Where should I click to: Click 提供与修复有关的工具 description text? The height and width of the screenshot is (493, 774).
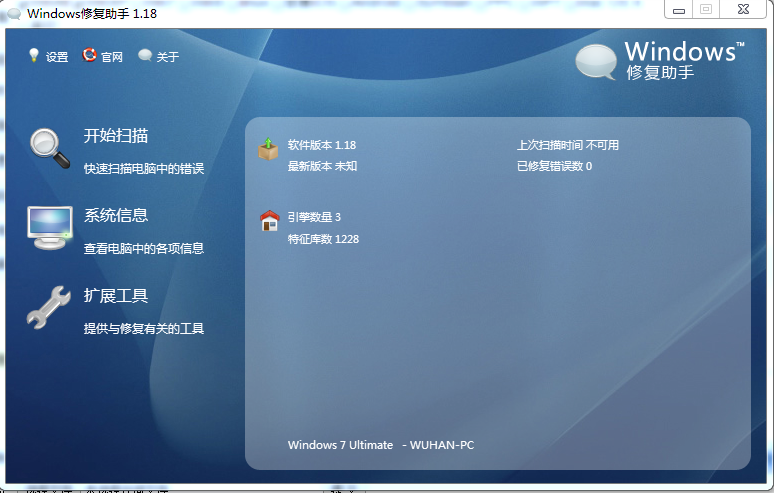pos(144,329)
